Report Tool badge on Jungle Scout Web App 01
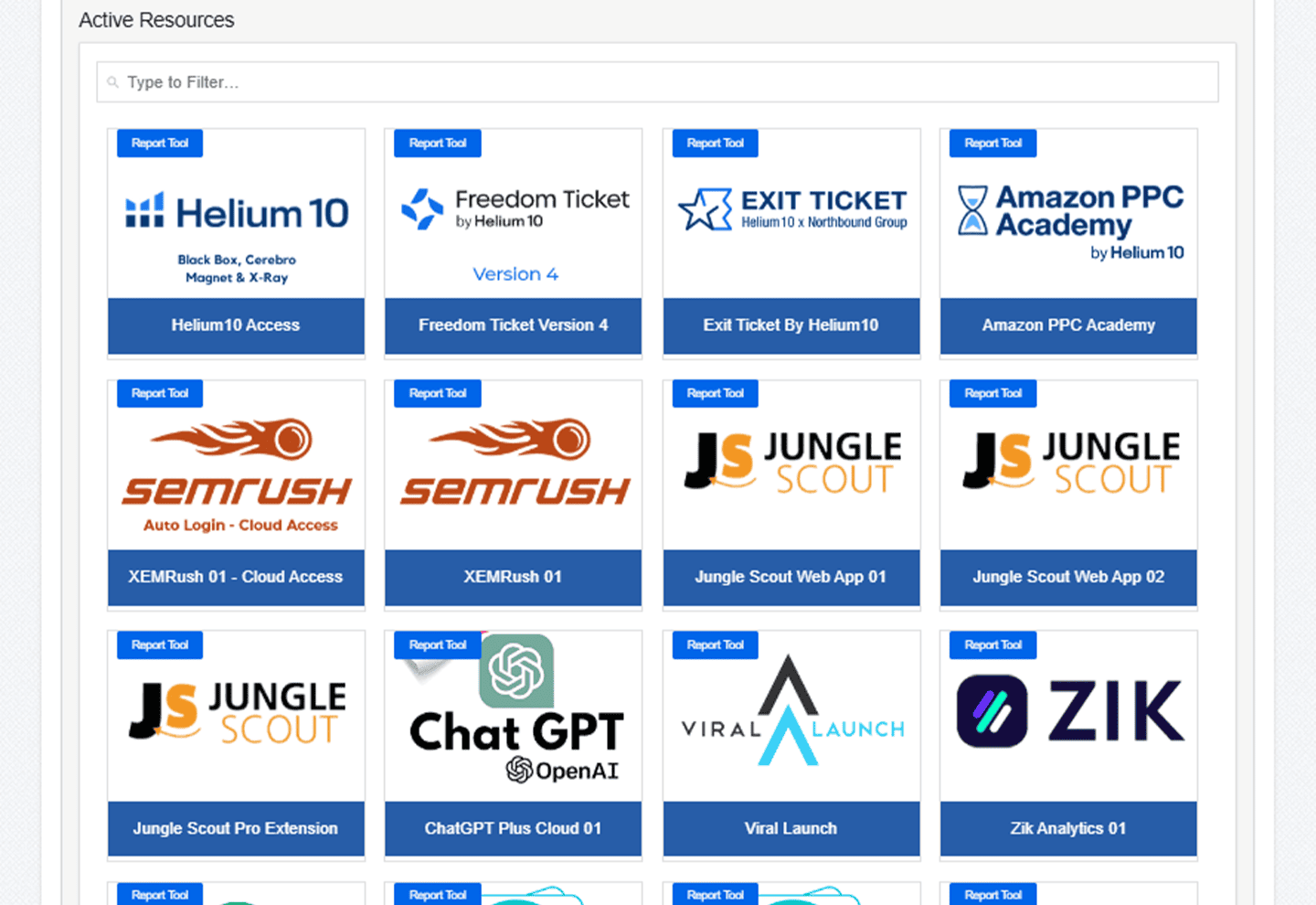 coord(716,394)
